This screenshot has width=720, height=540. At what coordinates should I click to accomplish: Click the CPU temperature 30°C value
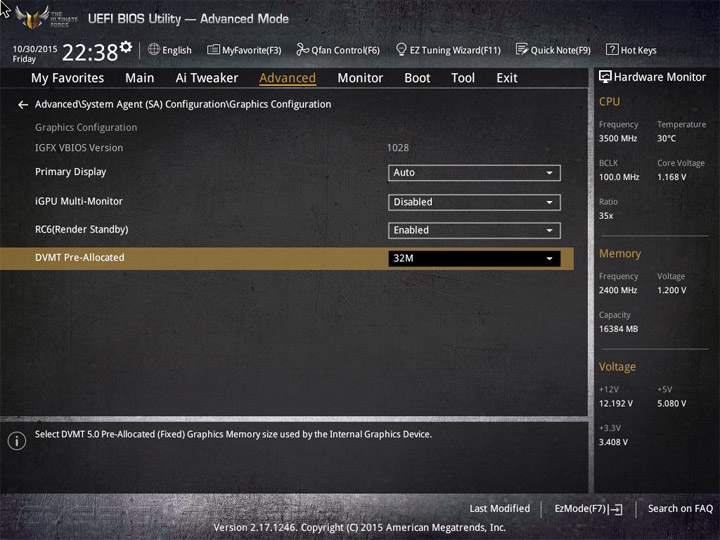(x=666, y=138)
